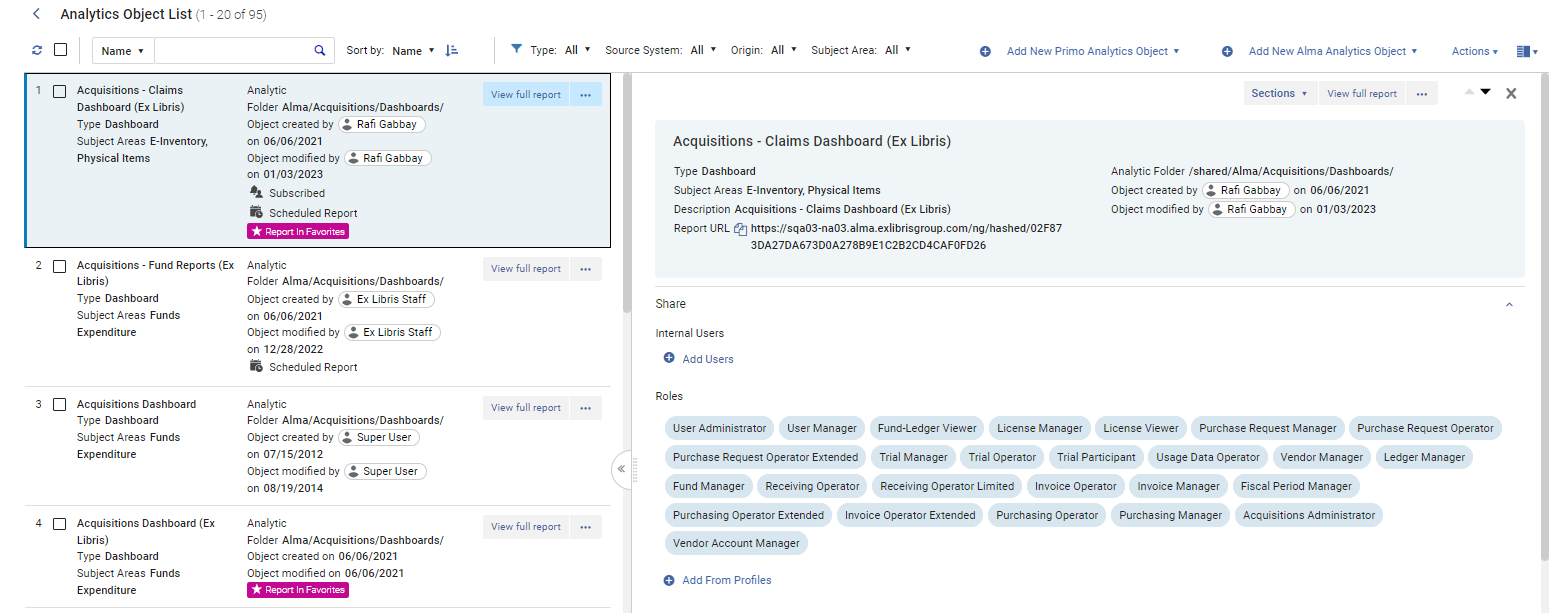This screenshot has height=613, width=1557.
Task: Click Rafi Gabbay creator chip in details panel
Action: click(1245, 190)
